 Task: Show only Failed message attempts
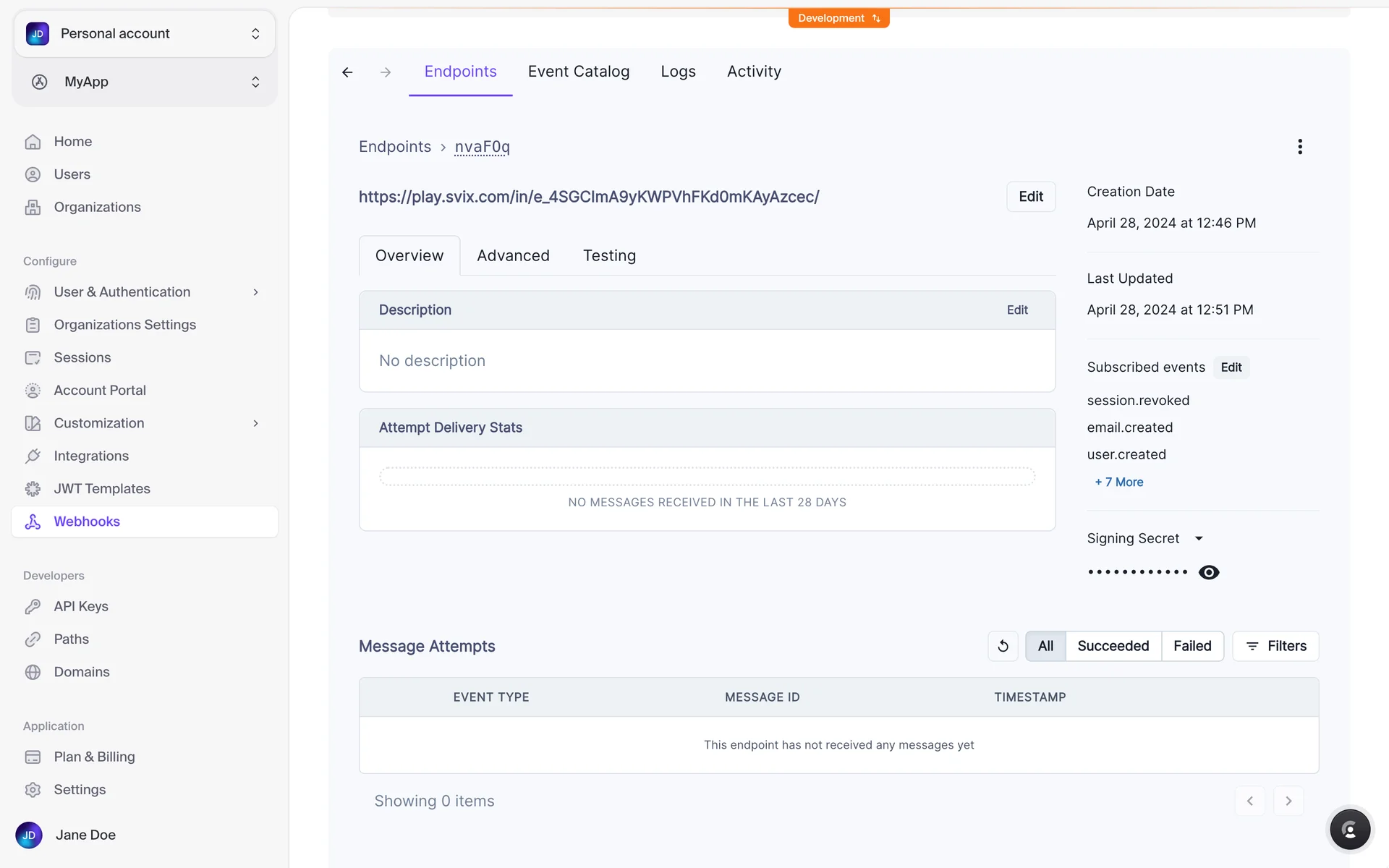click(x=1192, y=646)
